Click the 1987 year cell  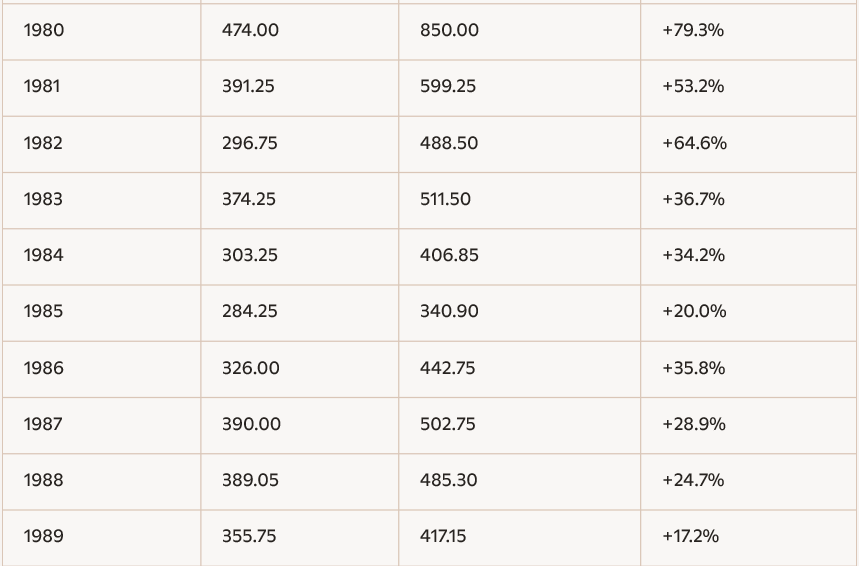(43, 424)
